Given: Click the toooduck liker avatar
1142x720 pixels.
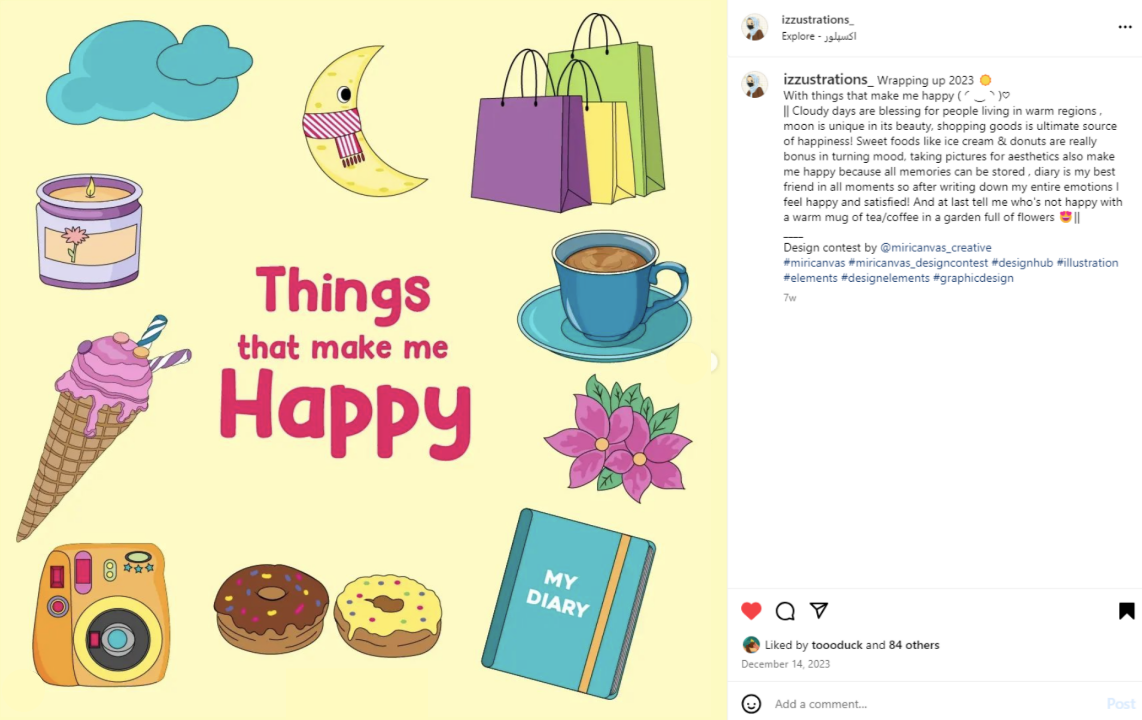Looking at the screenshot, I should click(x=751, y=645).
